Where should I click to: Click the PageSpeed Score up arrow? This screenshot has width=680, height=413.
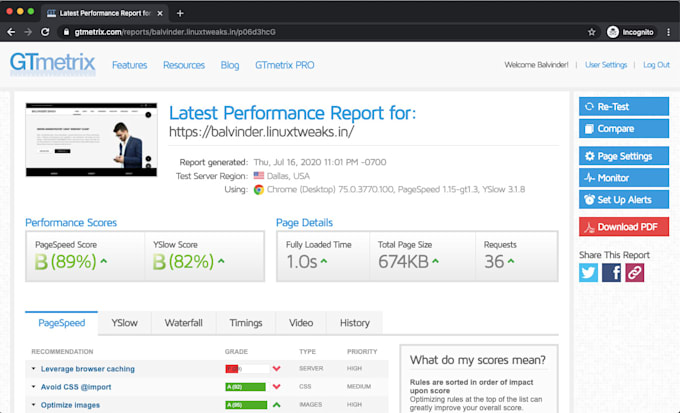pos(104,261)
